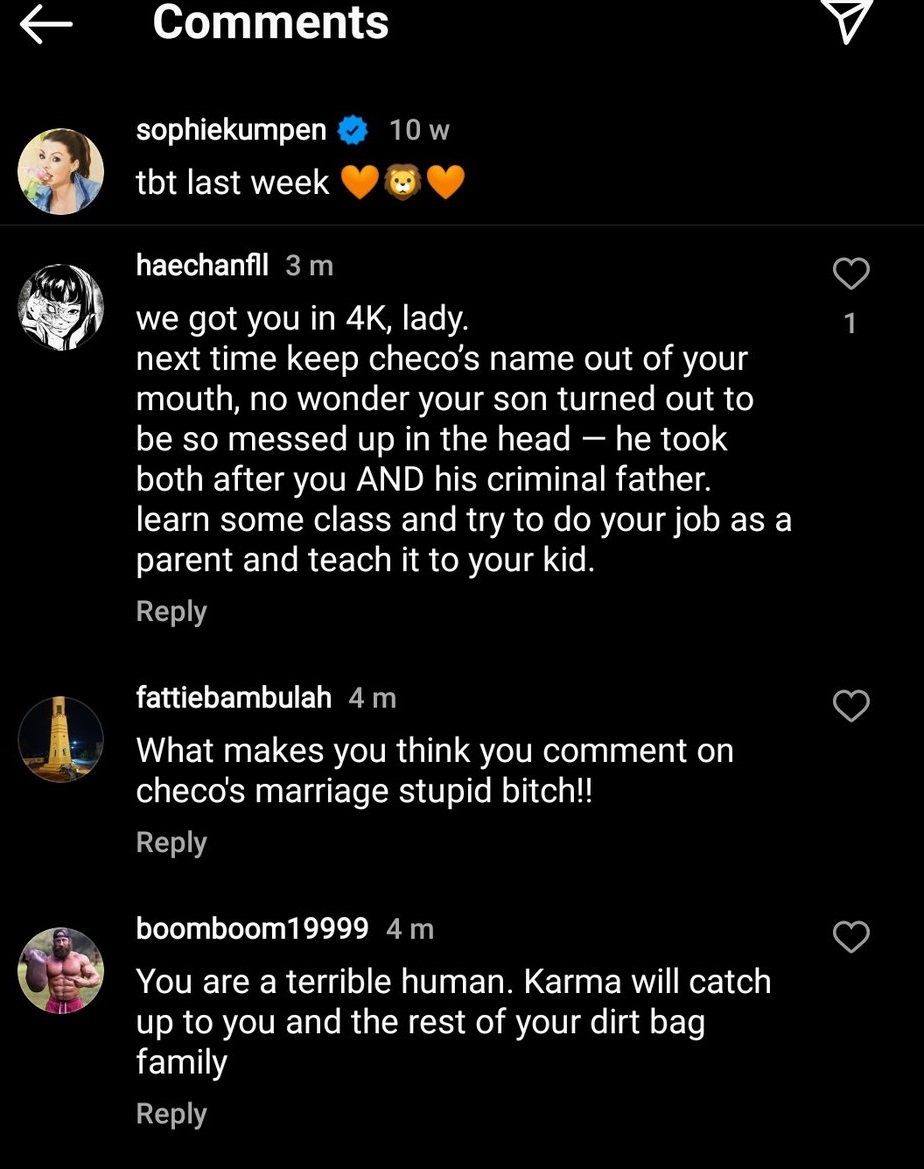Visit haechanfll's profile via username

point(202,265)
